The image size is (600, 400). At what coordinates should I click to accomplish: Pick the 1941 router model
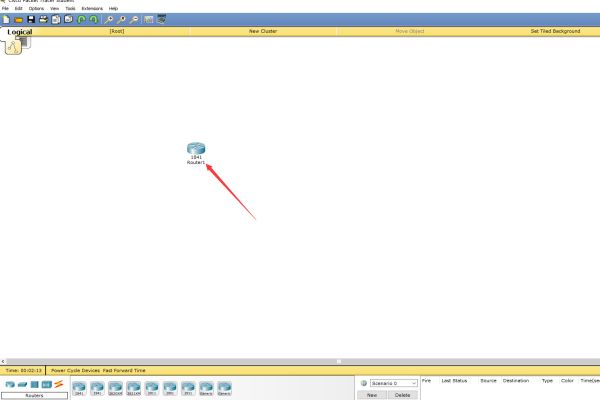pyautogui.click(x=97, y=388)
